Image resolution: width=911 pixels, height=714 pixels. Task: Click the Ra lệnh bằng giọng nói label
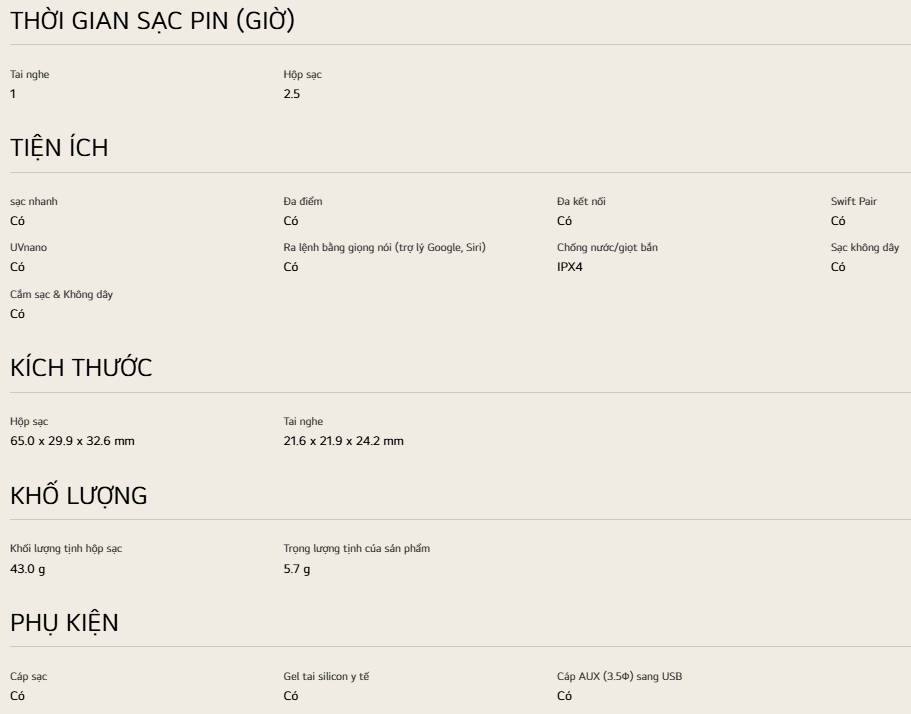385,247
